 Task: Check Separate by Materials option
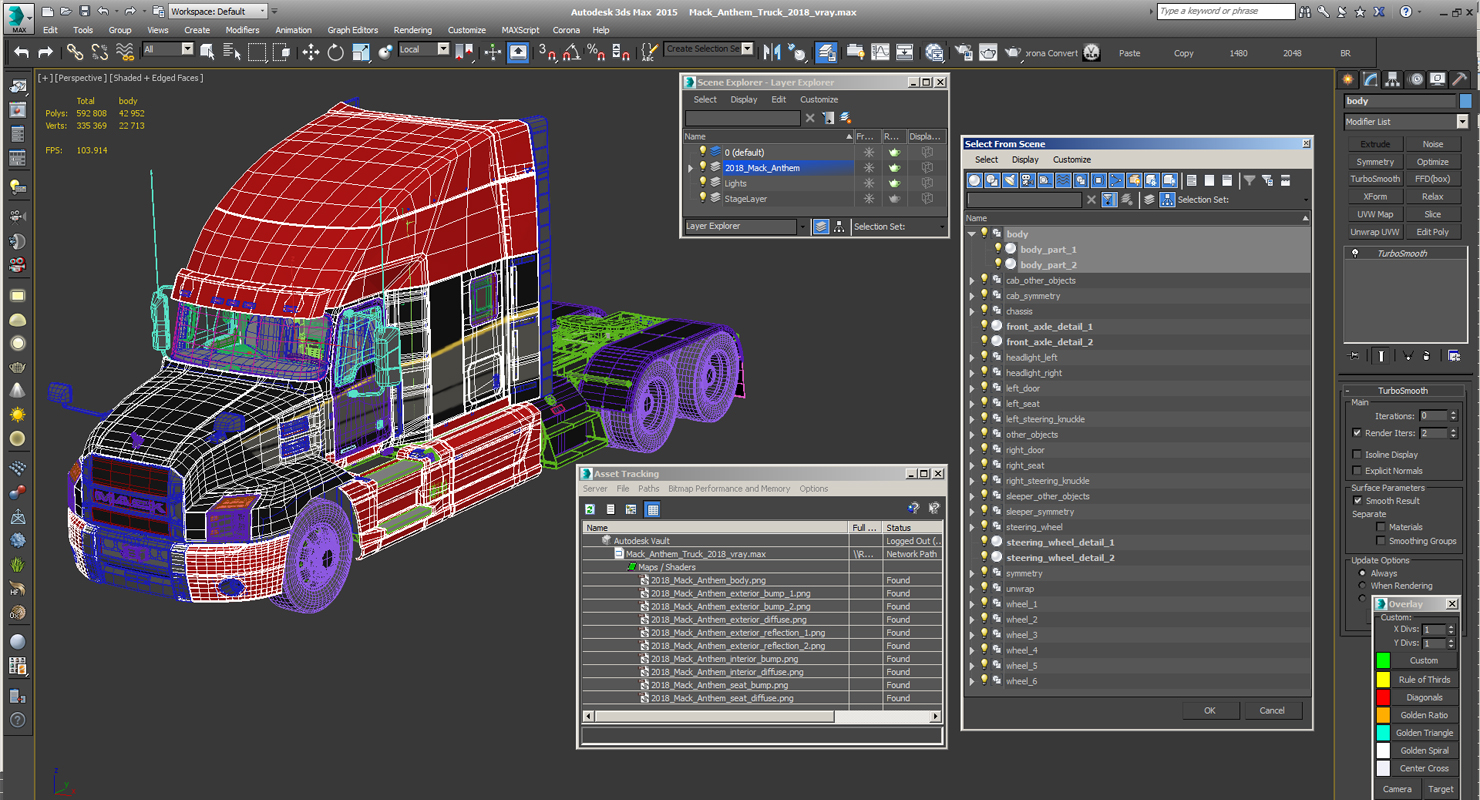pyautogui.click(x=1381, y=527)
